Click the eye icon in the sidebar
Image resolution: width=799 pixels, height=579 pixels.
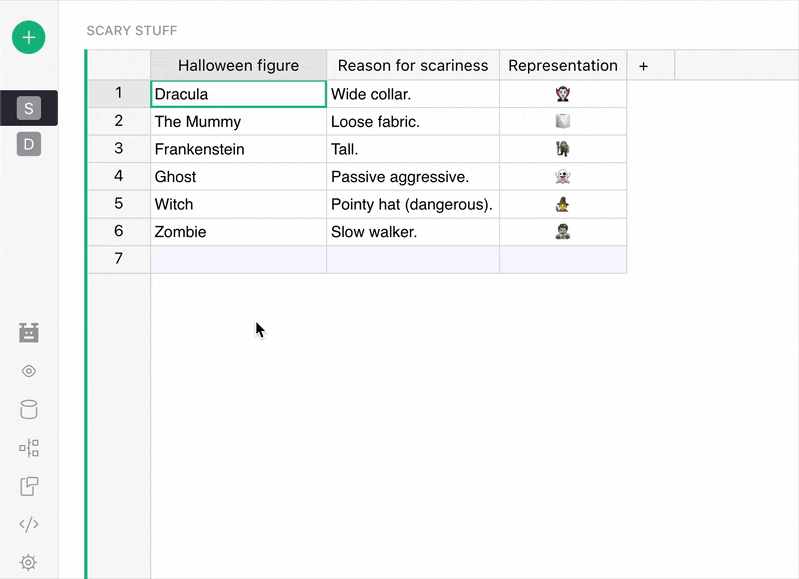click(29, 371)
